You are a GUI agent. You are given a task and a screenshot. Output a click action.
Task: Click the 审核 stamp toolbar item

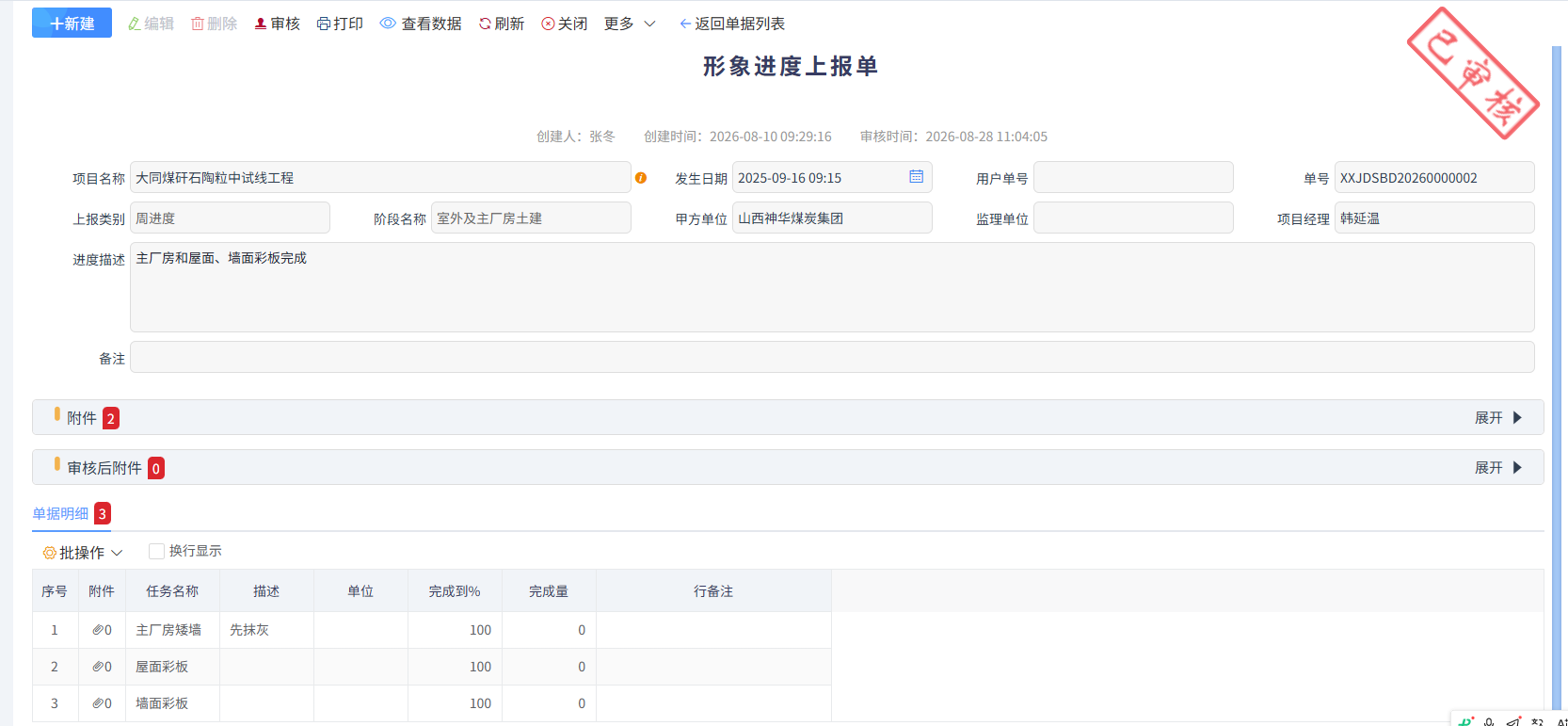tap(277, 24)
